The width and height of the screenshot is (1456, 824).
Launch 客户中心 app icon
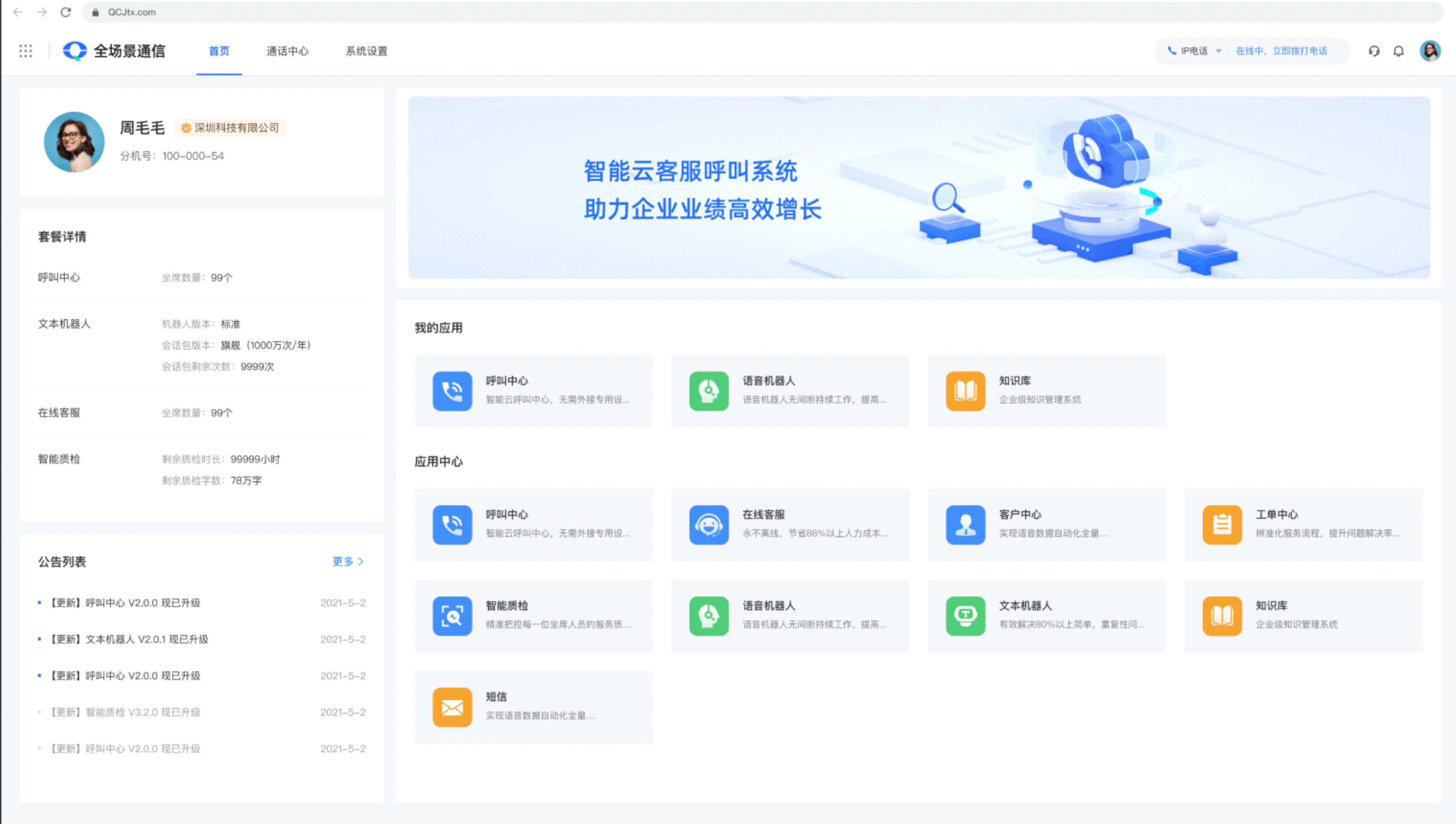(x=965, y=525)
